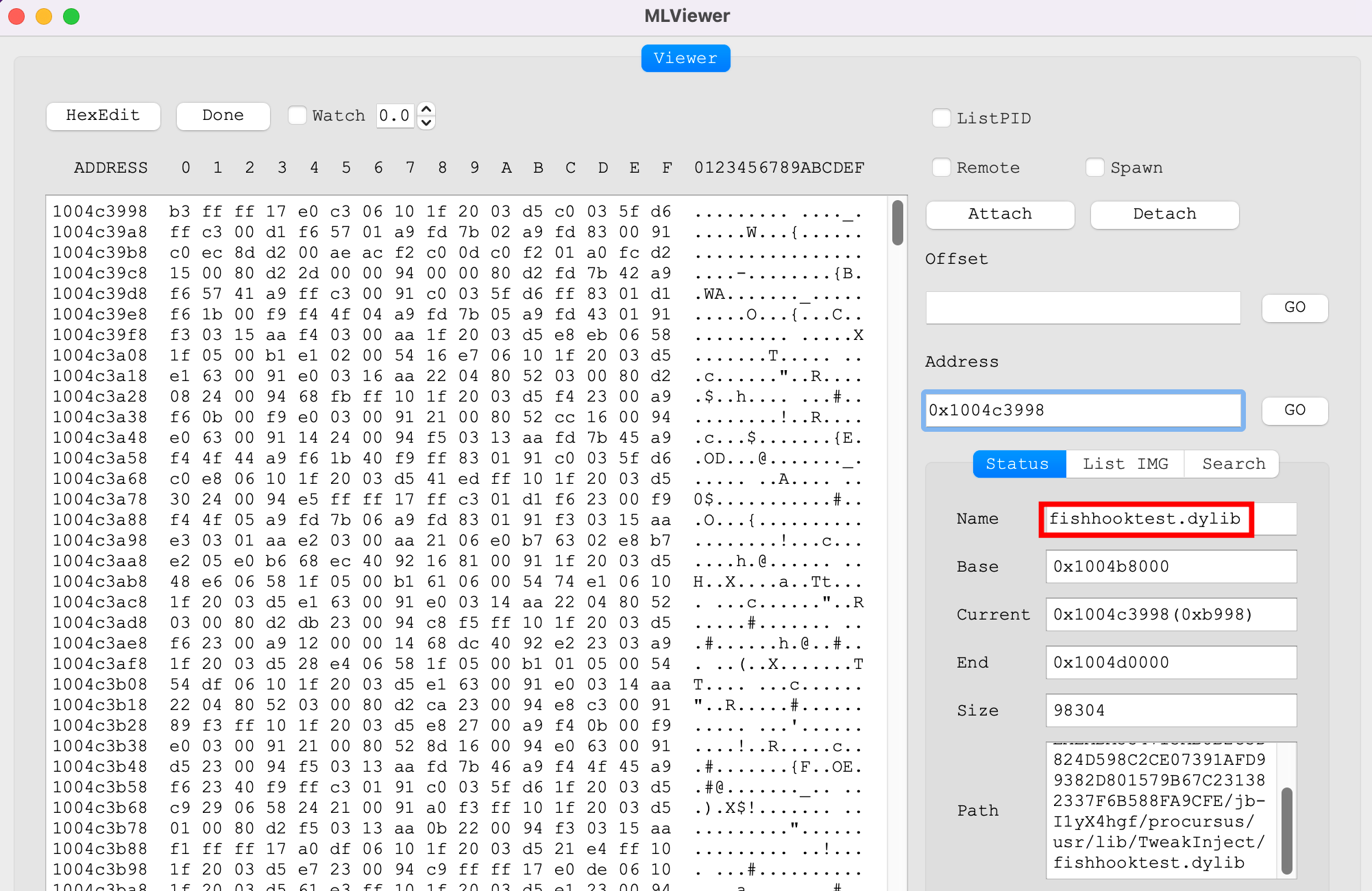1372x891 pixels.
Task: Open the Search tab
Action: click(1234, 464)
